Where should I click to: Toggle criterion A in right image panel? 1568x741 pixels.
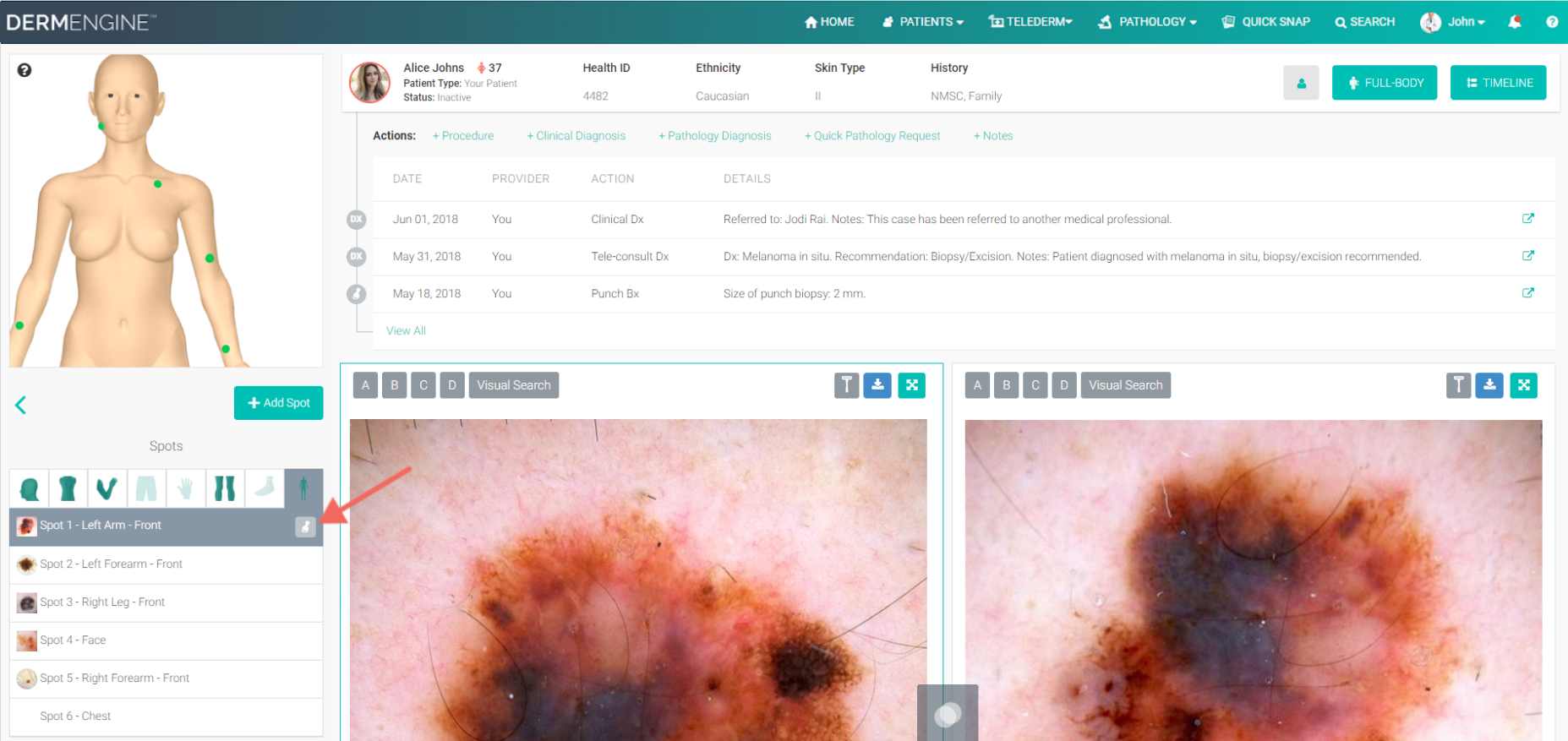977,385
